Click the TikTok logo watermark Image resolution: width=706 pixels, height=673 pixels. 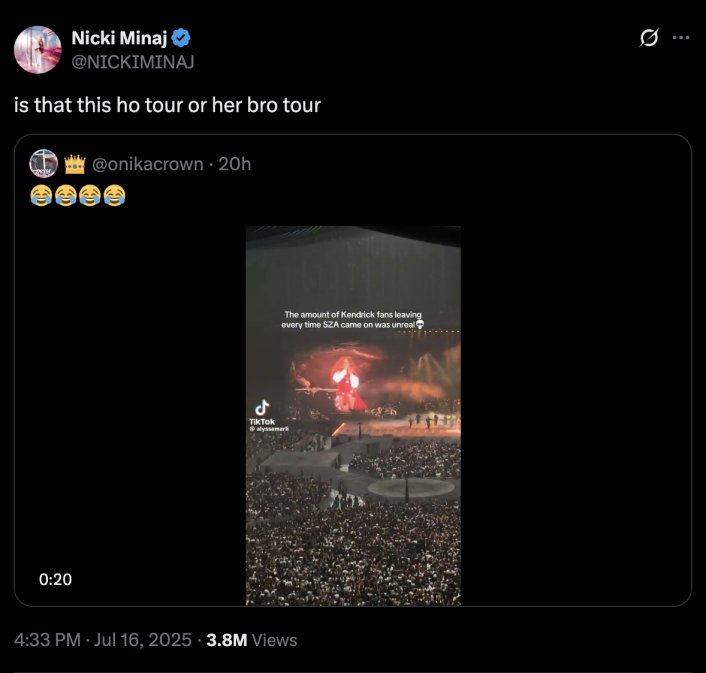[x=261, y=410]
